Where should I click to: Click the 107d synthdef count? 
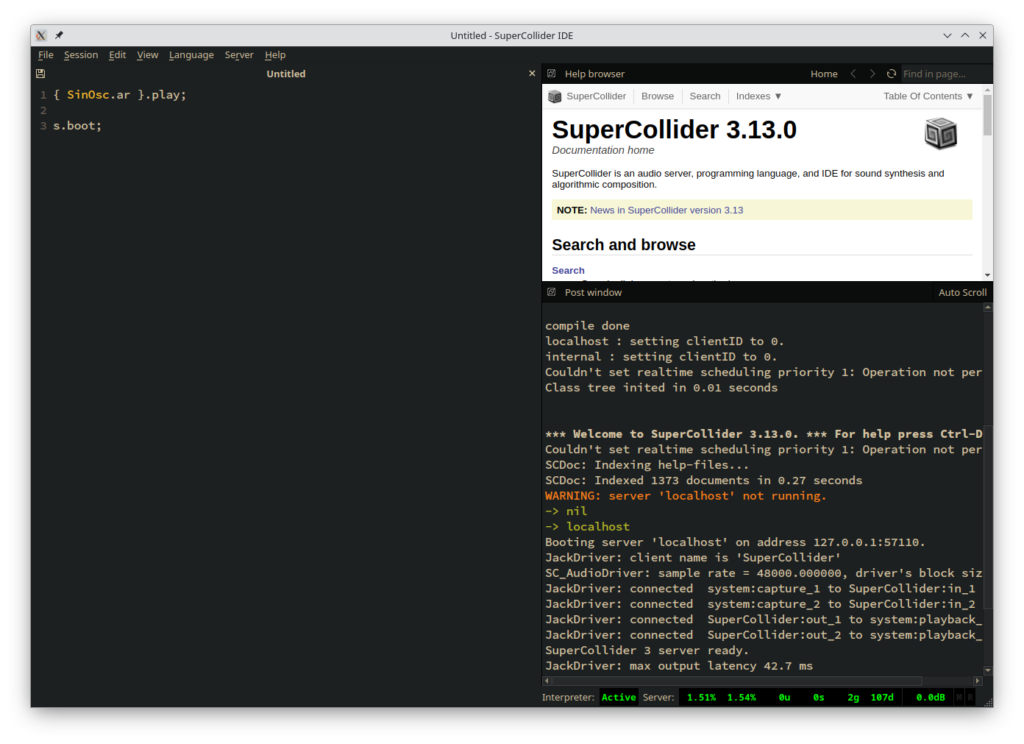click(882, 698)
